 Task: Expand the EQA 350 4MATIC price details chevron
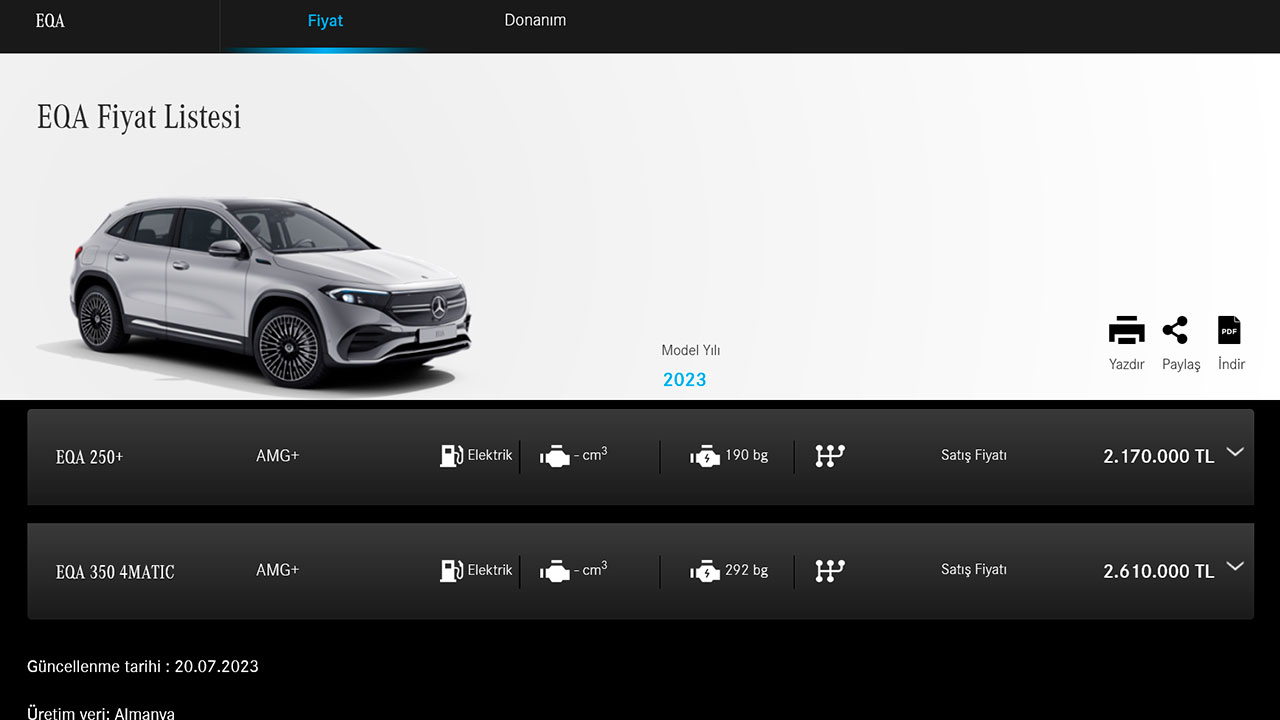coord(1235,566)
